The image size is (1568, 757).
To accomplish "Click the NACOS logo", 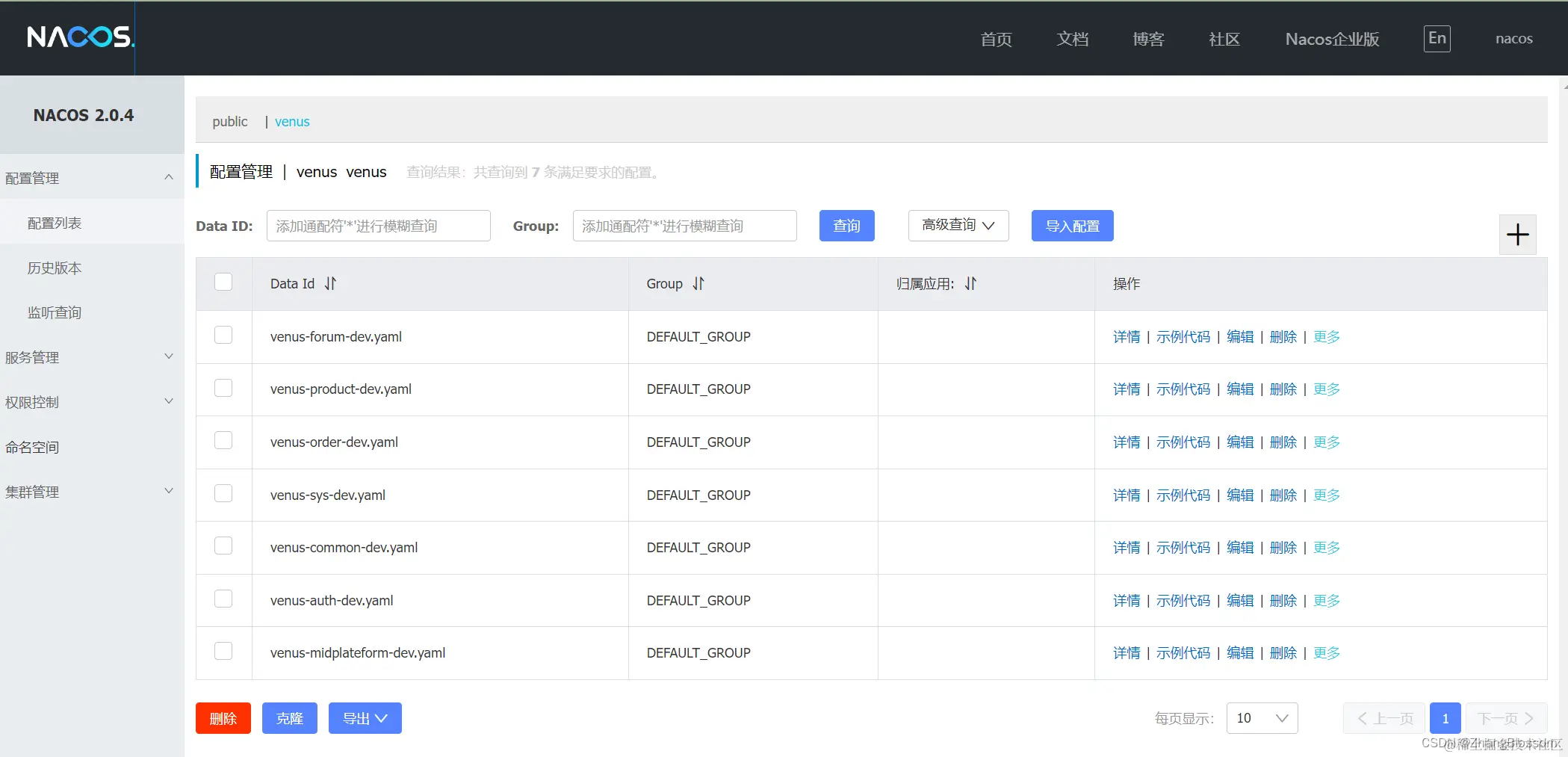I will coord(81,37).
